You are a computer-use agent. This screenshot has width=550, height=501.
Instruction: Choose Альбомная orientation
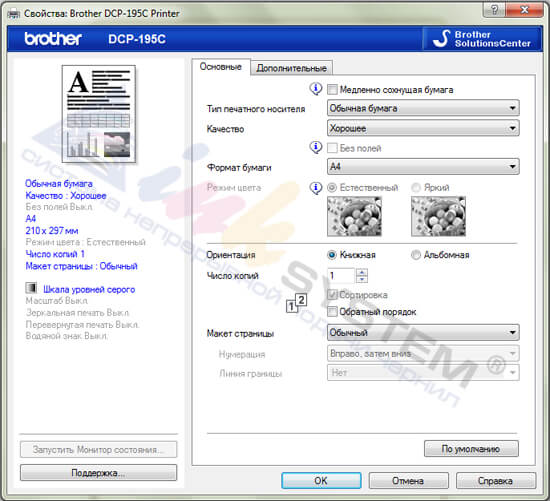pos(416,255)
